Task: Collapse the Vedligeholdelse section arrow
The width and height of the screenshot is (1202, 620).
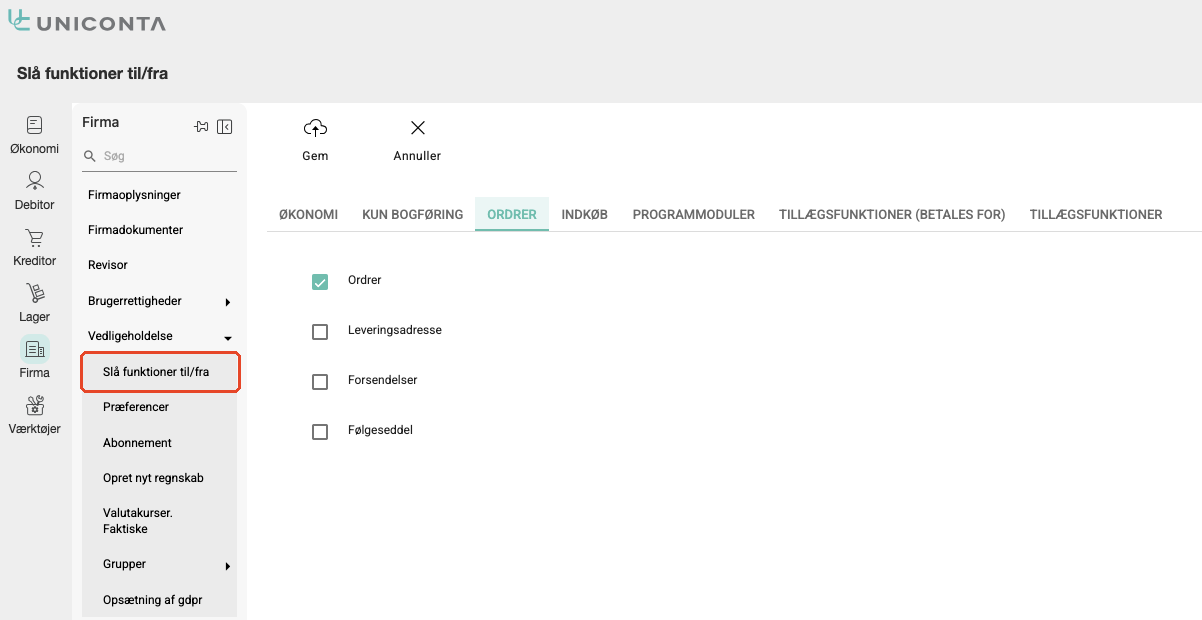Action: (228, 338)
